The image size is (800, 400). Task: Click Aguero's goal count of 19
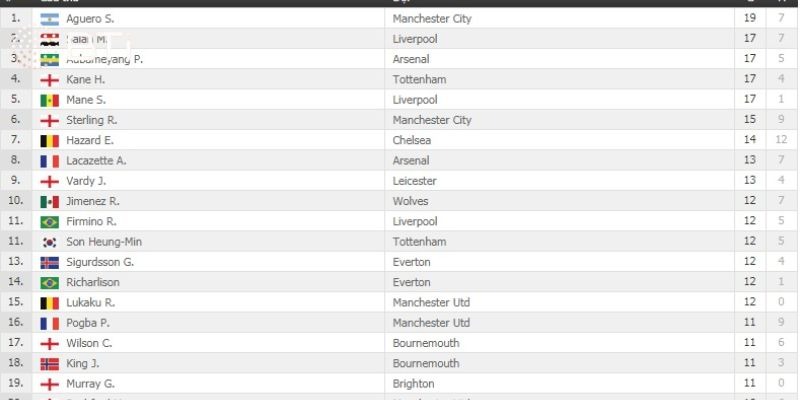[750, 19]
